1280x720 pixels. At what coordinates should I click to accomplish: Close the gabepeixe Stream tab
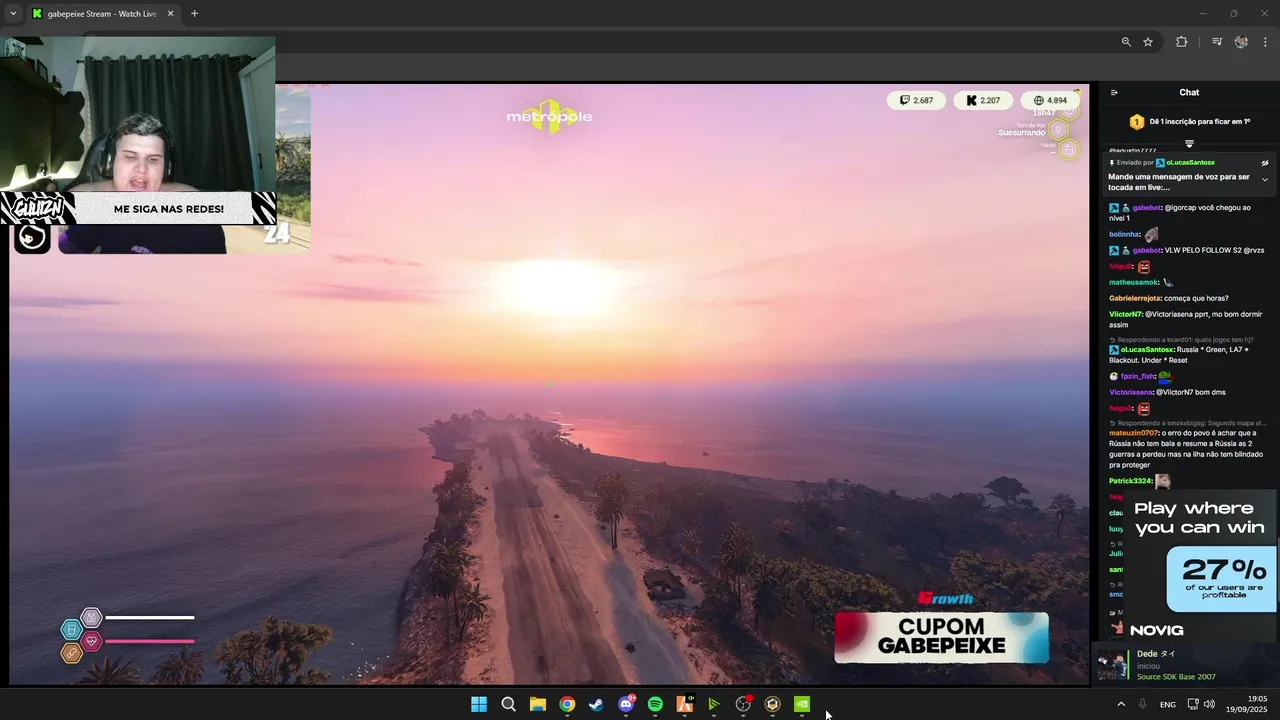click(170, 14)
